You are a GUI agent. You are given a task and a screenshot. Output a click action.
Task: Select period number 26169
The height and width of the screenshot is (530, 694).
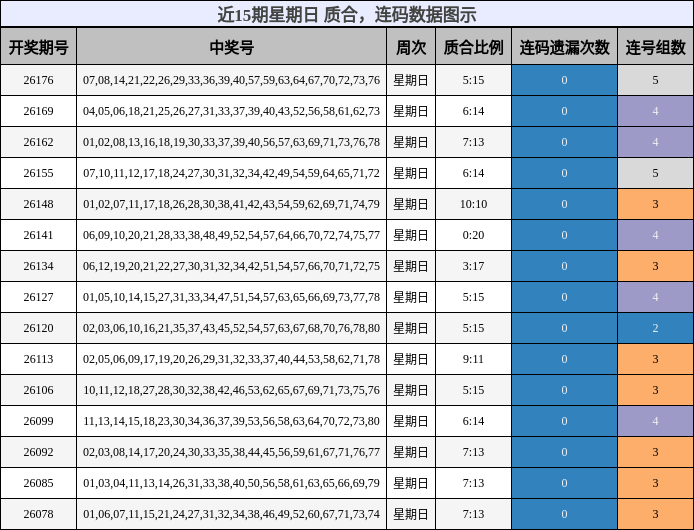click(39, 111)
